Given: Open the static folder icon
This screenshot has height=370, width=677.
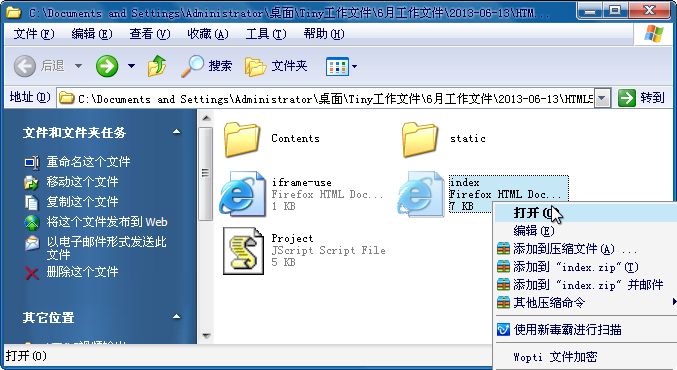Looking at the screenshot, I should pos(420,139).
